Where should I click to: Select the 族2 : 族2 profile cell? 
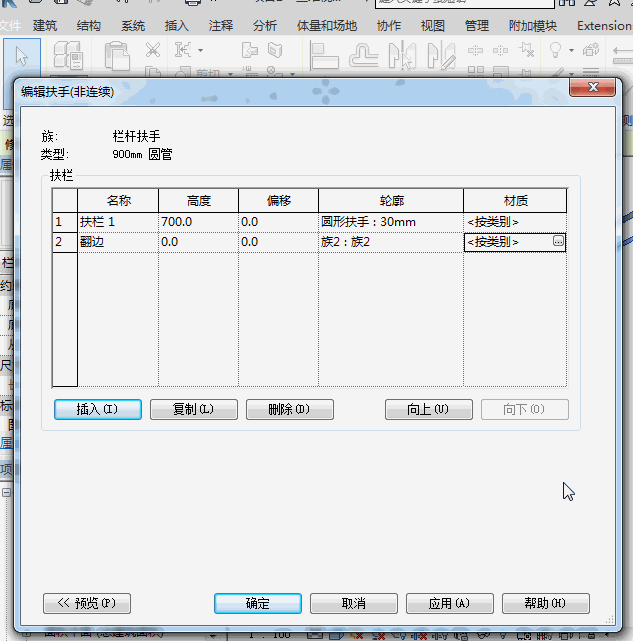click(390, 242)
